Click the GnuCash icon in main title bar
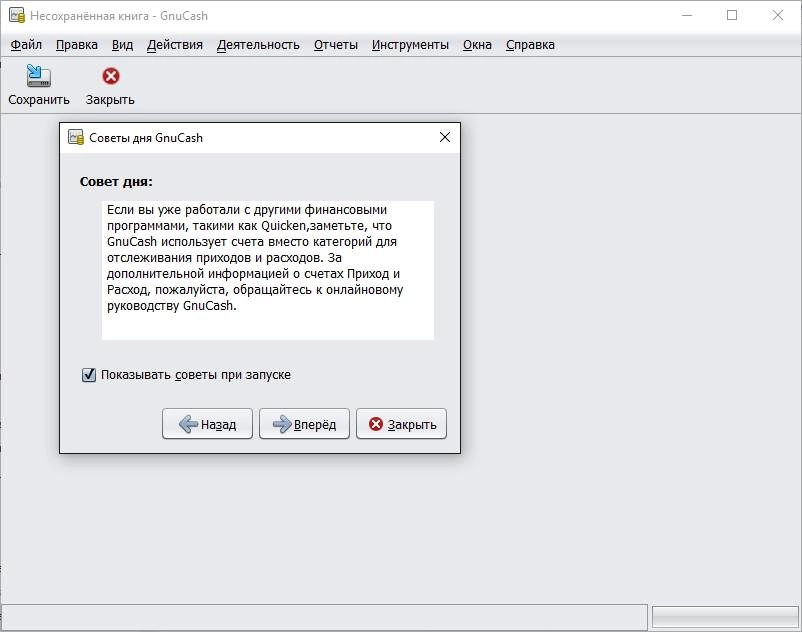The image size is (802, 632). (17, 15)
